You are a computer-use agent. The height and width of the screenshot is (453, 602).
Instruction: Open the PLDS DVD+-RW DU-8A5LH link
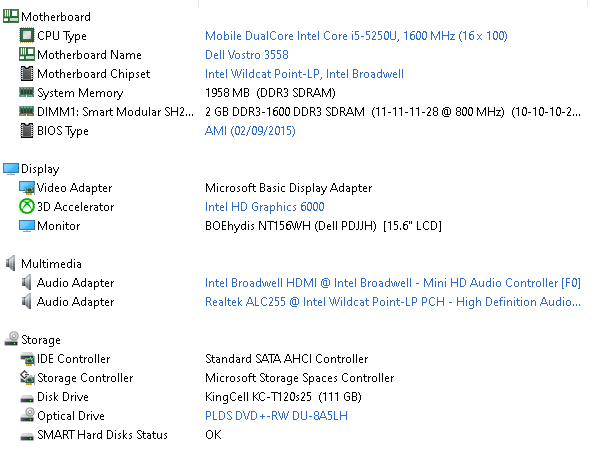pos(276,415)
